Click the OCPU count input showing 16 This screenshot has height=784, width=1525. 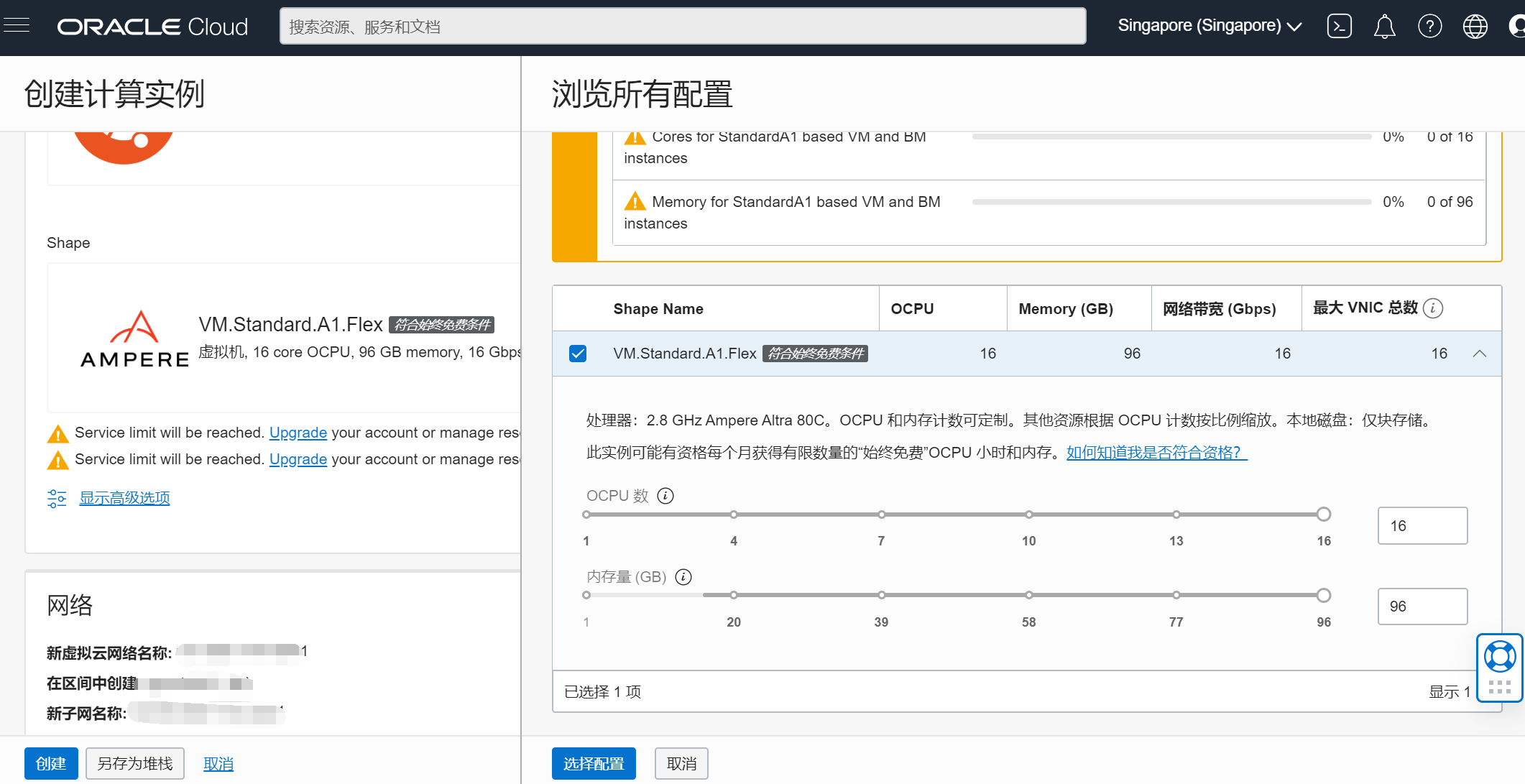pos(1422,525)
